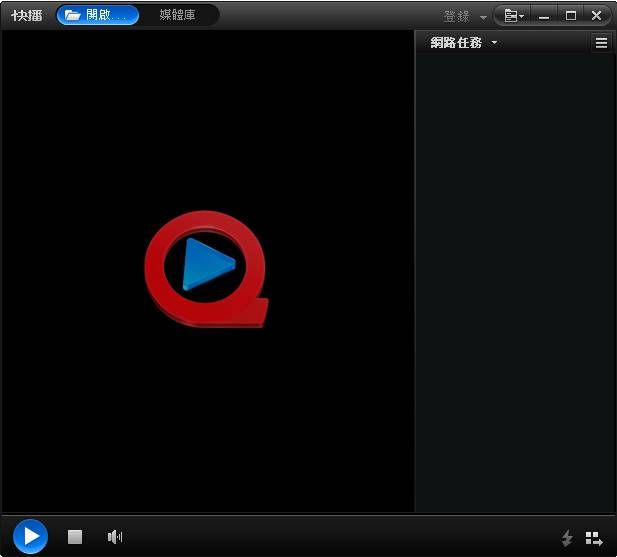The height and width of the screenshot is (557, 617).
Task: Click the folder icon in 開啟 button
Action: click(73, 15)
